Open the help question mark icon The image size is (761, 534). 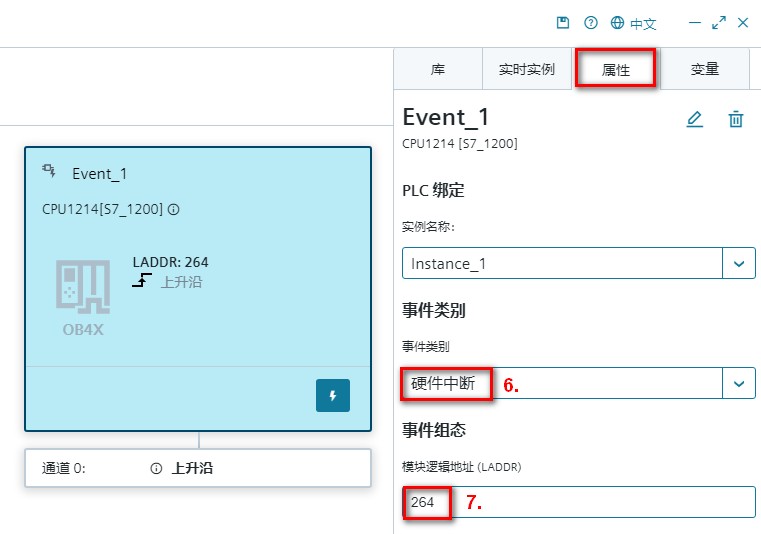point(591,23)
